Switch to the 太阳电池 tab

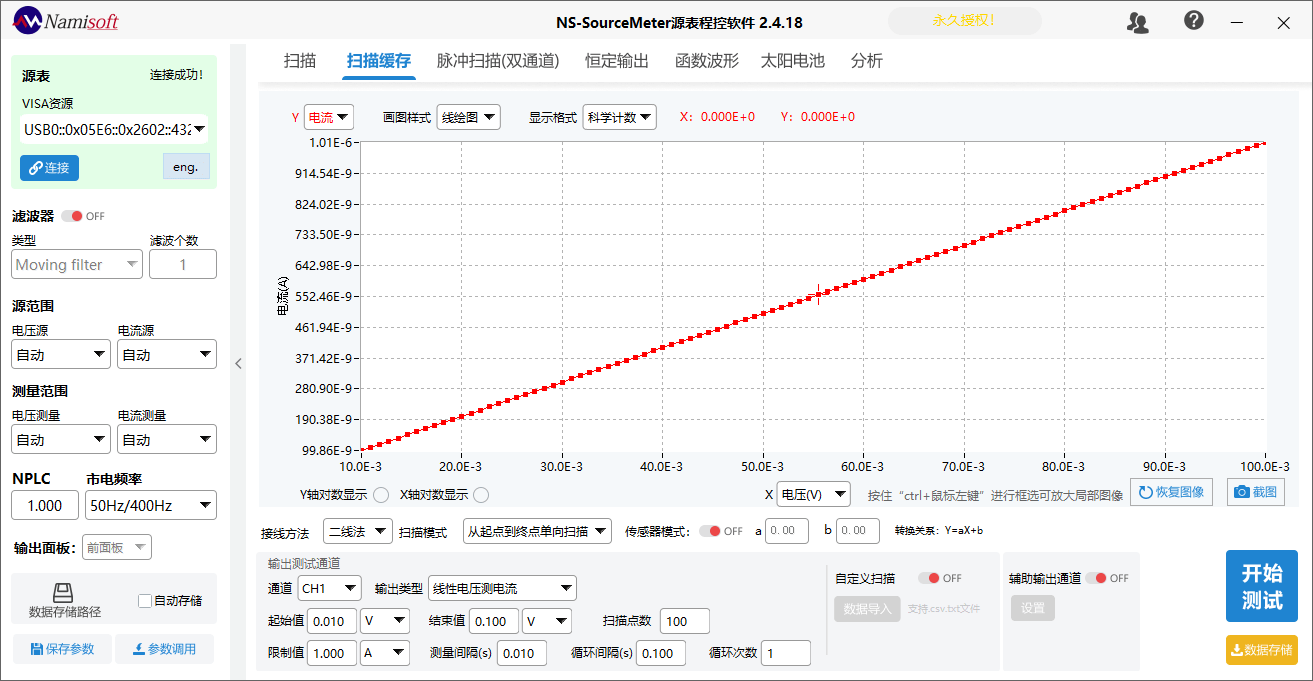793,61
